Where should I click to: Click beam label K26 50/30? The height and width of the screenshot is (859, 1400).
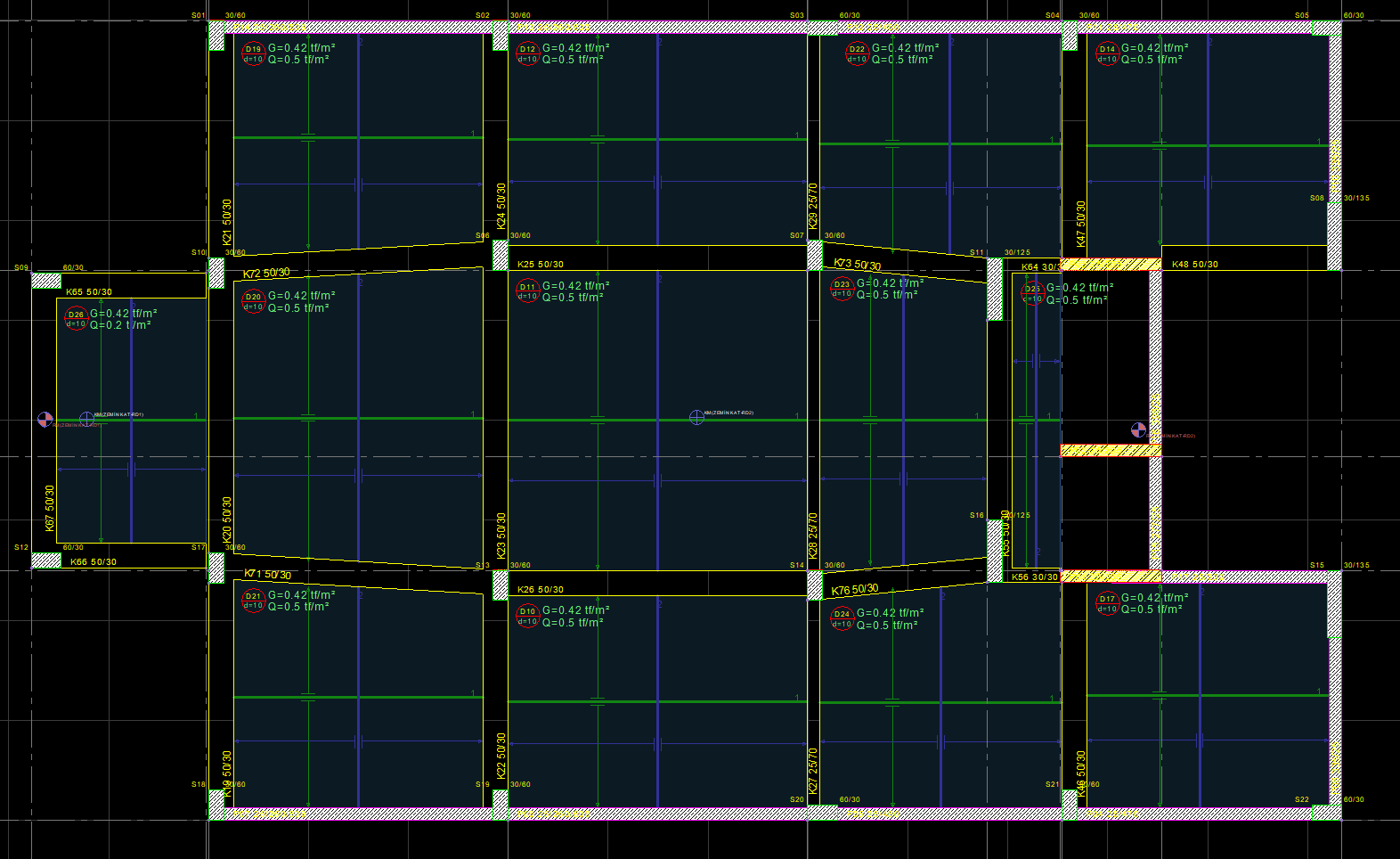click(x=541, y=590)
